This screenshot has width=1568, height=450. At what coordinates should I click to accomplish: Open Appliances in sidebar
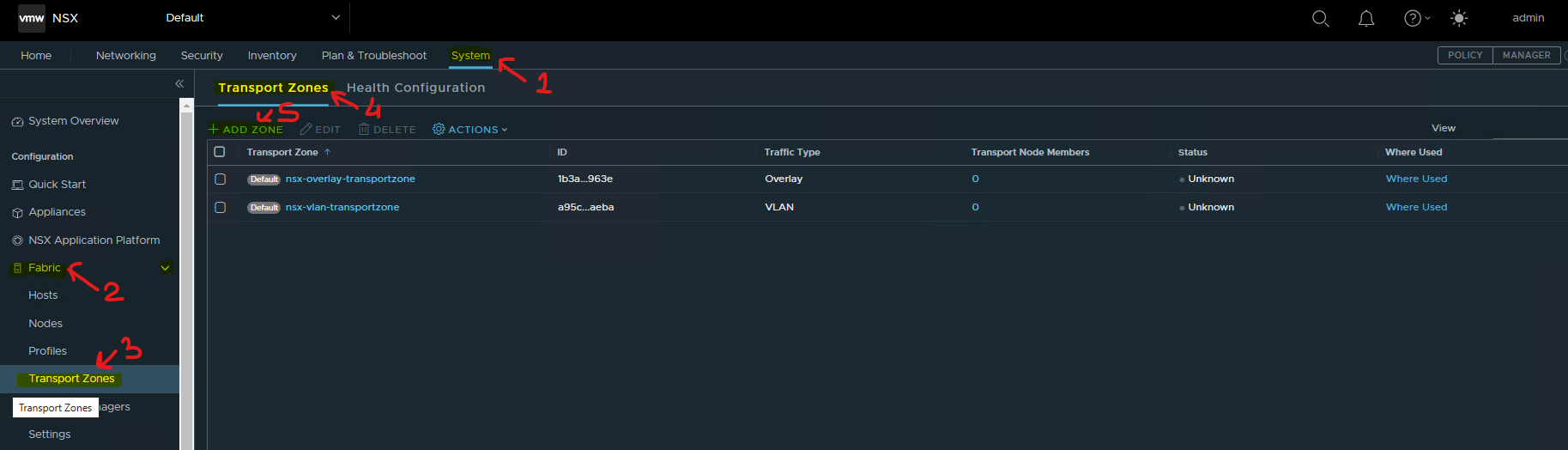click(57, 212)
